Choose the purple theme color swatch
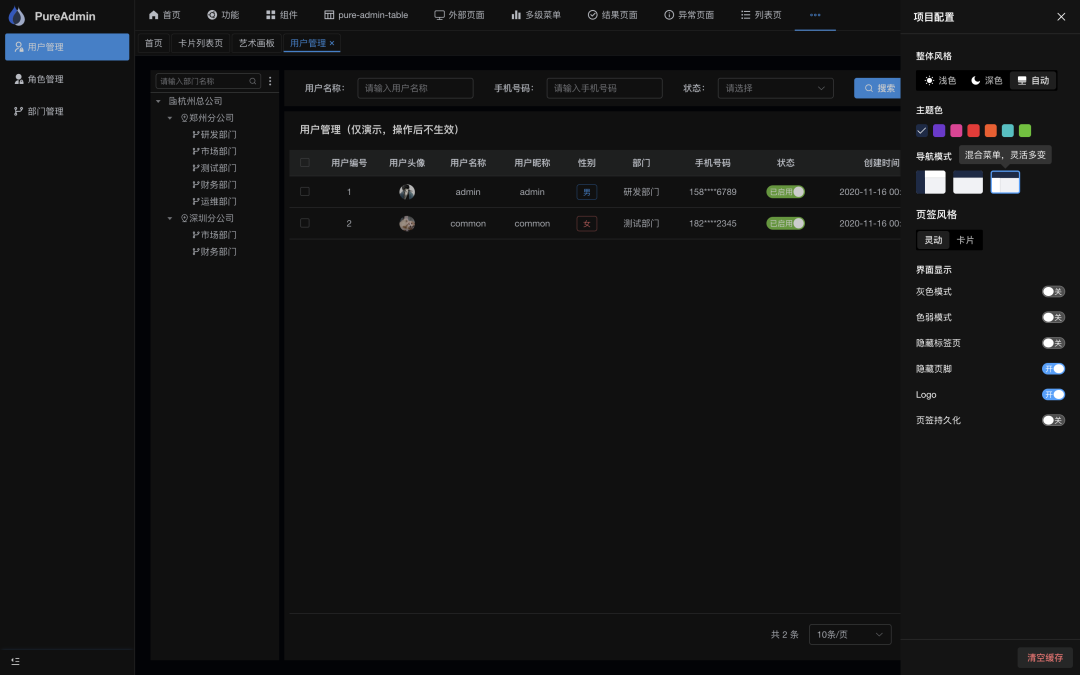This screenshot has width=1080, height=675. (939, 130)
